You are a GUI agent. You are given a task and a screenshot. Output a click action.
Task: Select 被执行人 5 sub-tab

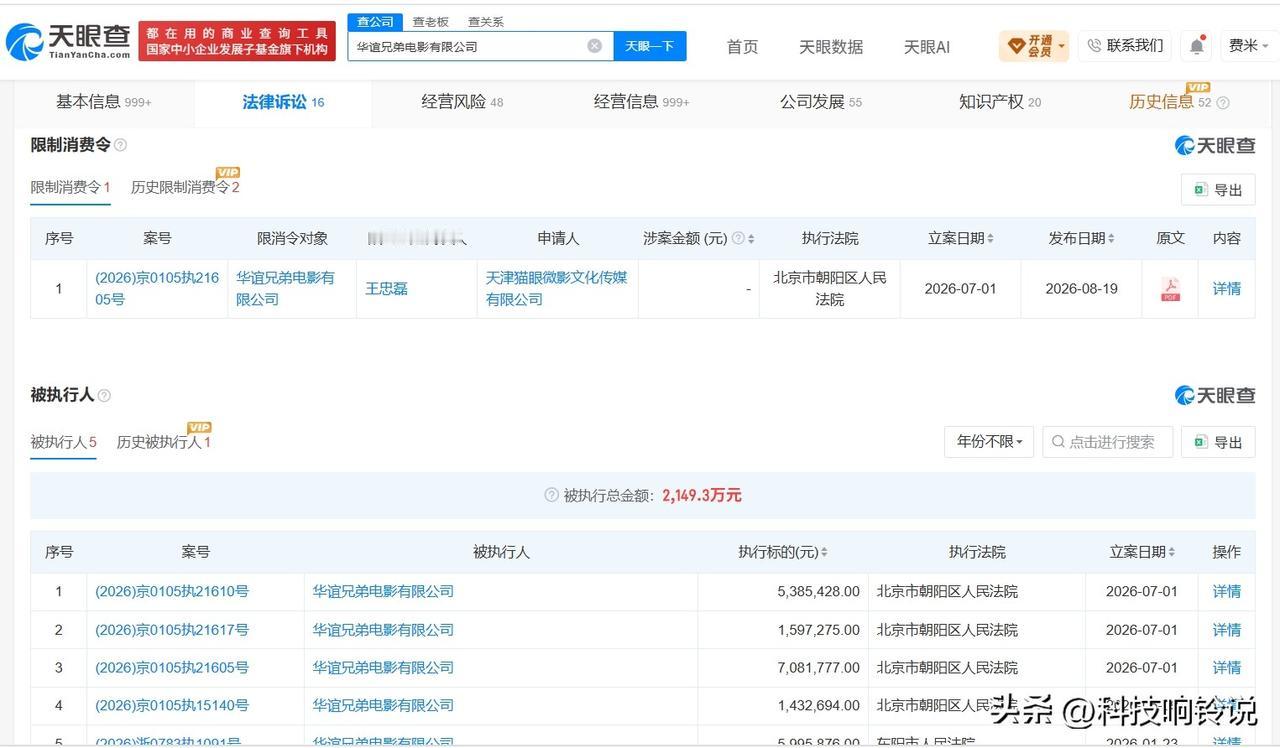coord(63,442)
